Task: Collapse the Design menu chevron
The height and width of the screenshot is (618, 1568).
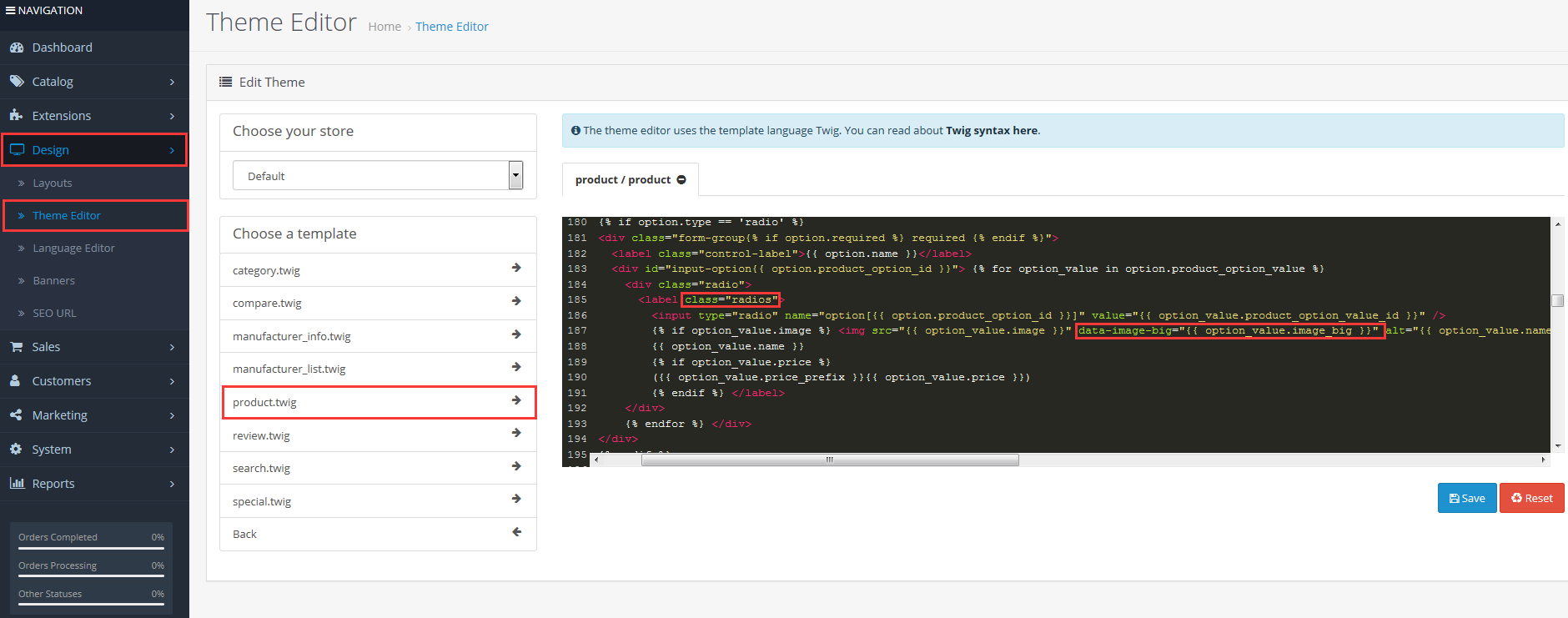Action: 172,150
